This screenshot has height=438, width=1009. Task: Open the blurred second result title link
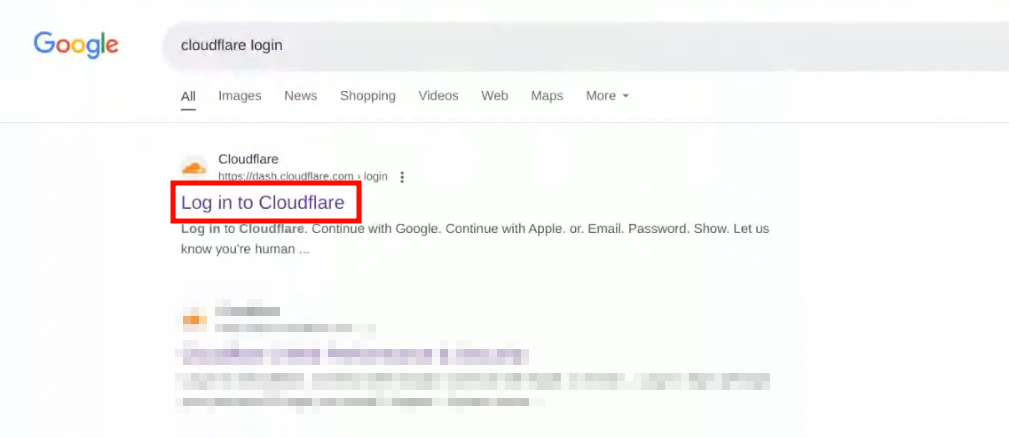(352, 354)
